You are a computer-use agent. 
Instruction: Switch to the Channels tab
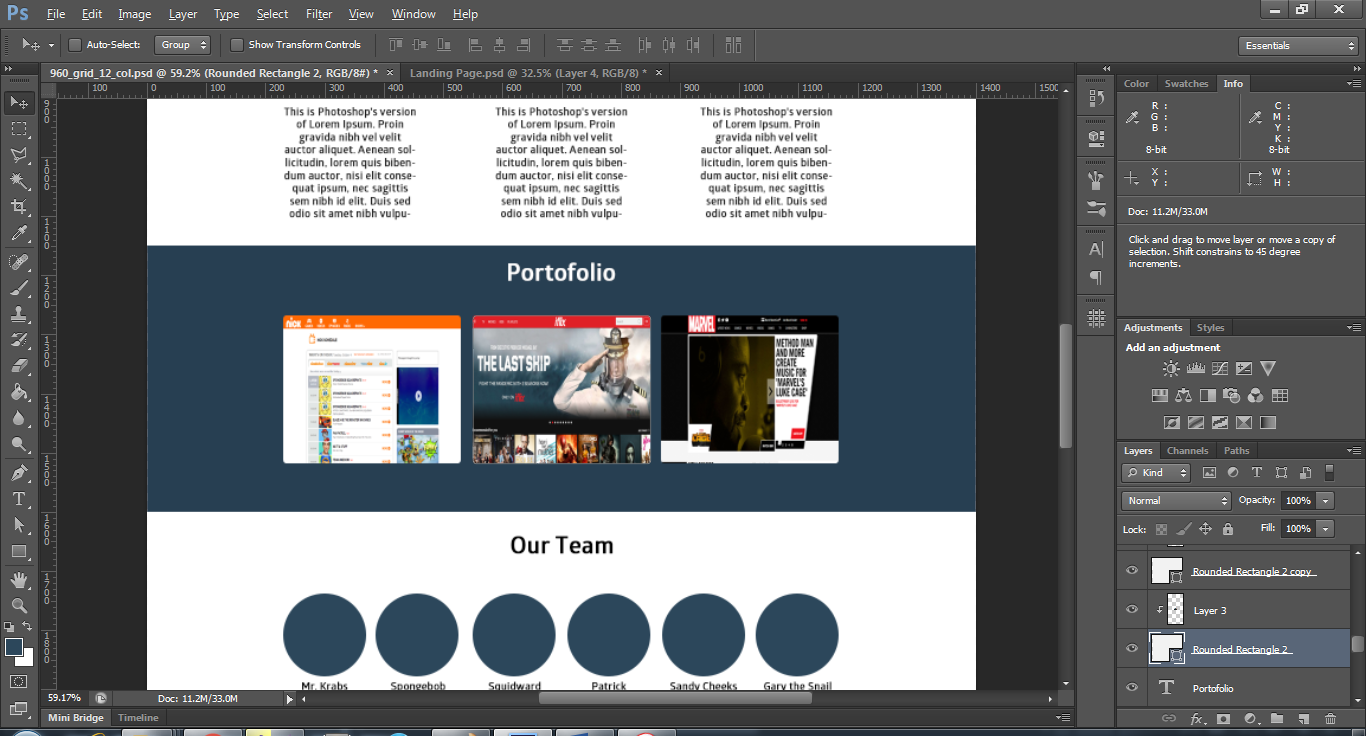coord(1187,450)
